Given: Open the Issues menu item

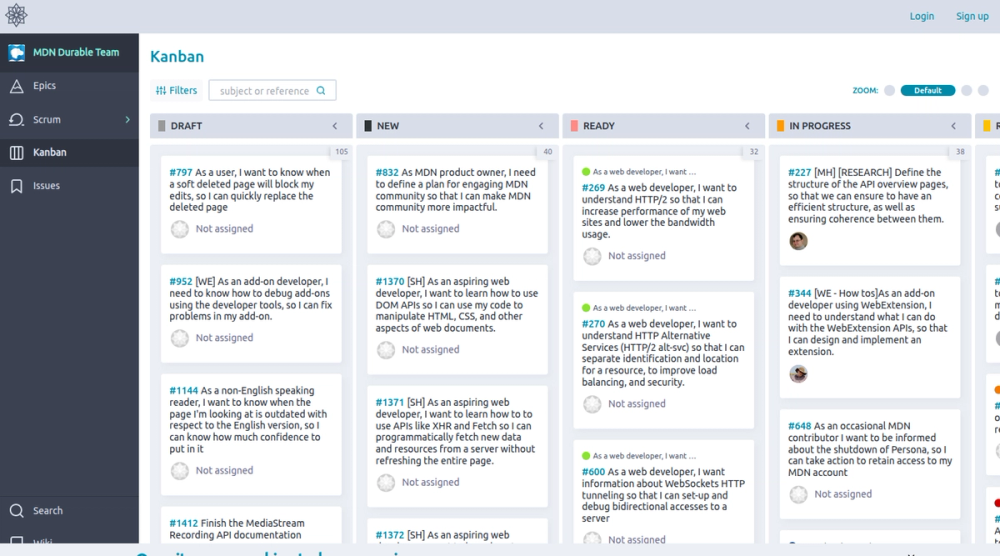Looking at the screenshot, I should pyautogui.click(x=70, y=186).
